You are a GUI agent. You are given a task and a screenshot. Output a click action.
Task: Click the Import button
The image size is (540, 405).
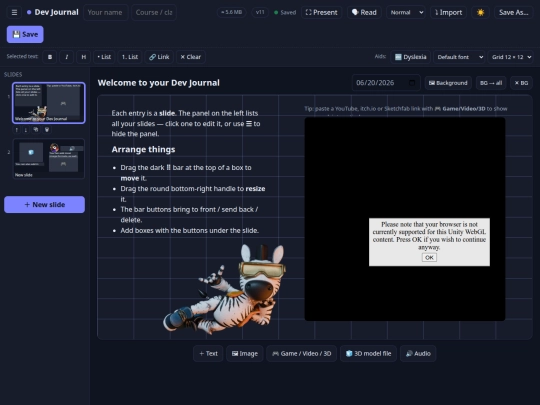(x=448, y=12)
